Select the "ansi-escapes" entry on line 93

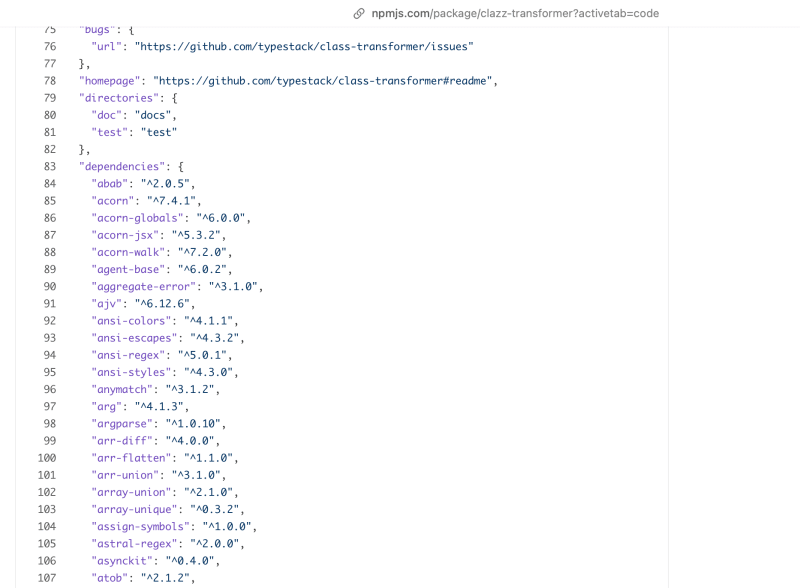(x=168, y=338)
